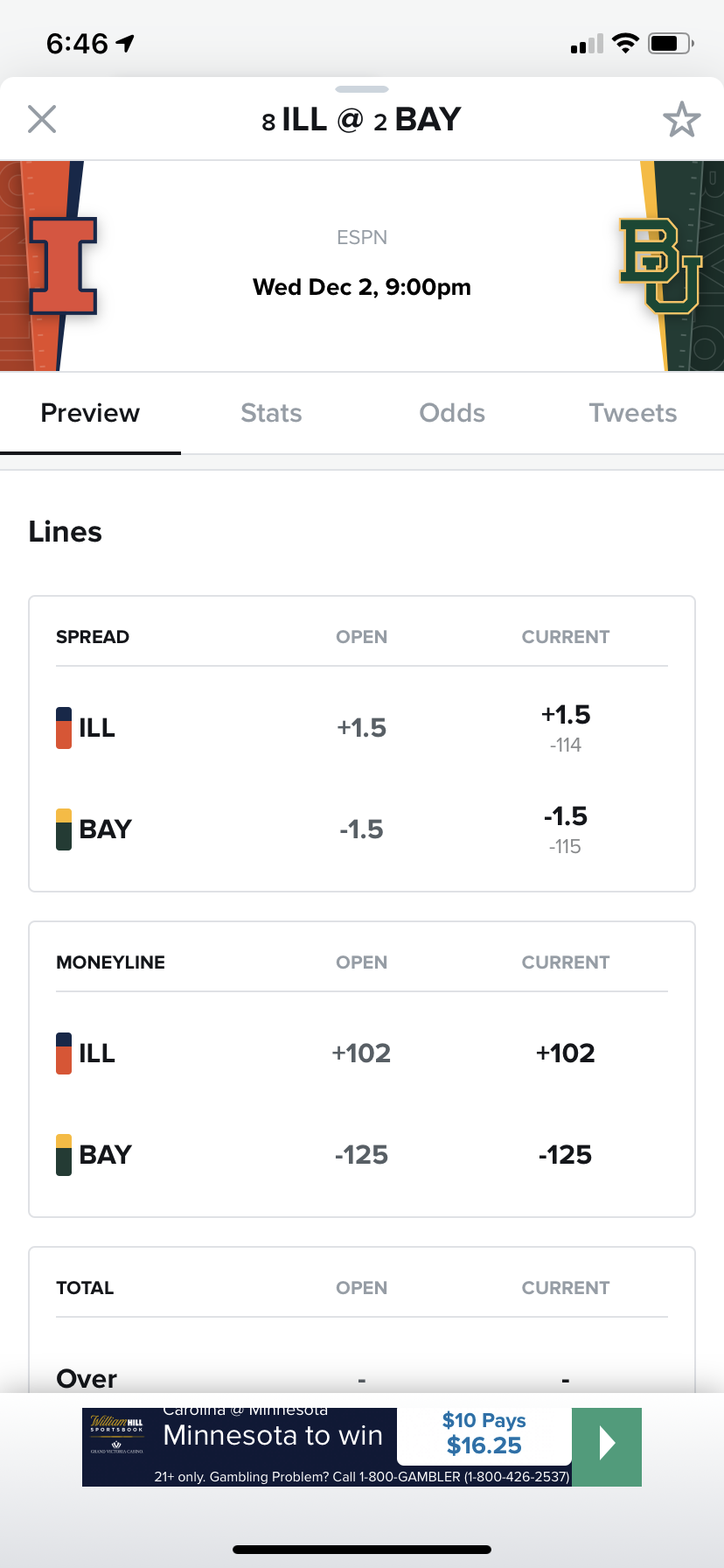Switch to the Stats tab
Image resolution: width=724 pixels, height=1568 pixels.
coord(271,413)
